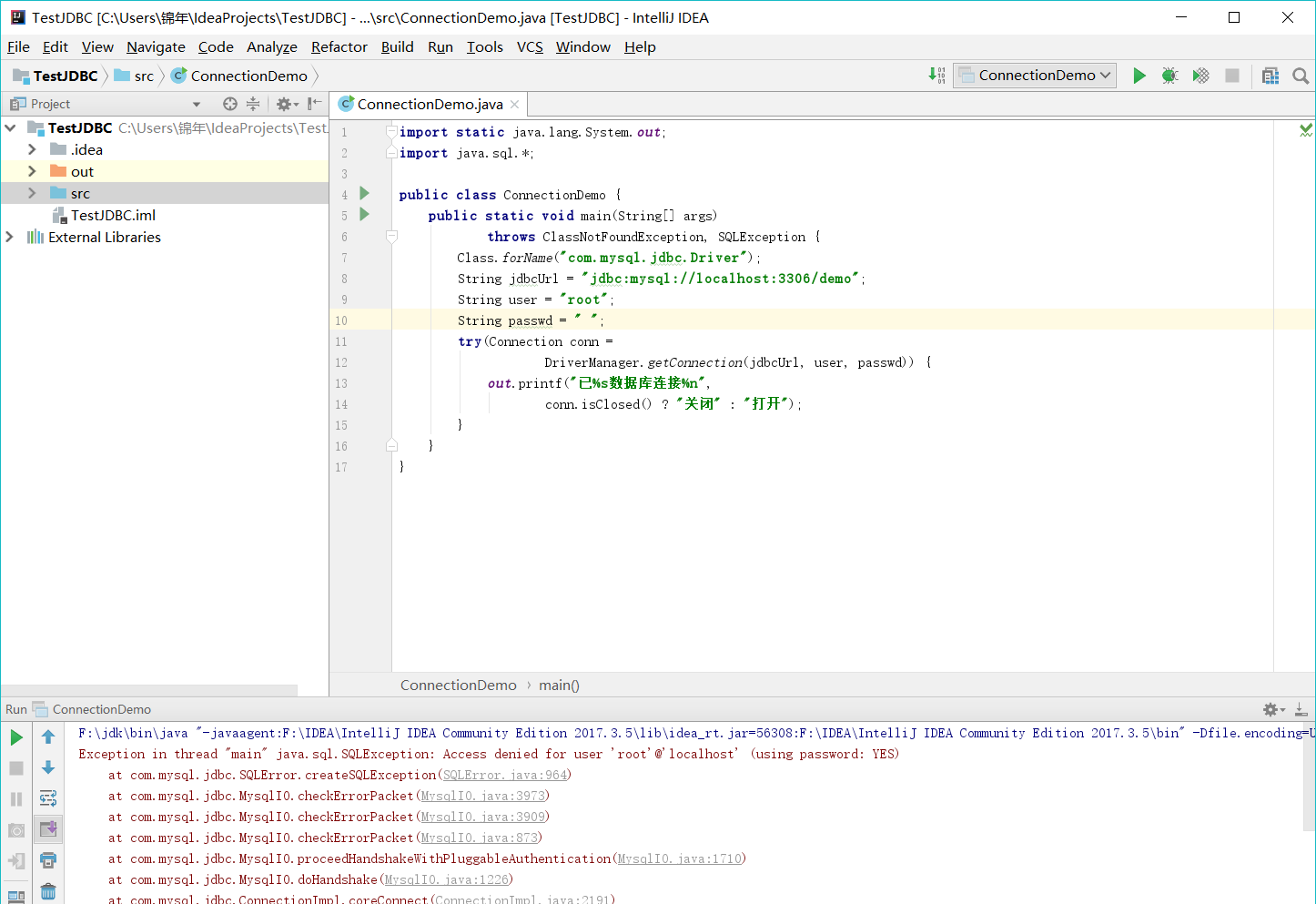
Task: Click the green inspection checkmark indicator
Action: click(1306, 131)
